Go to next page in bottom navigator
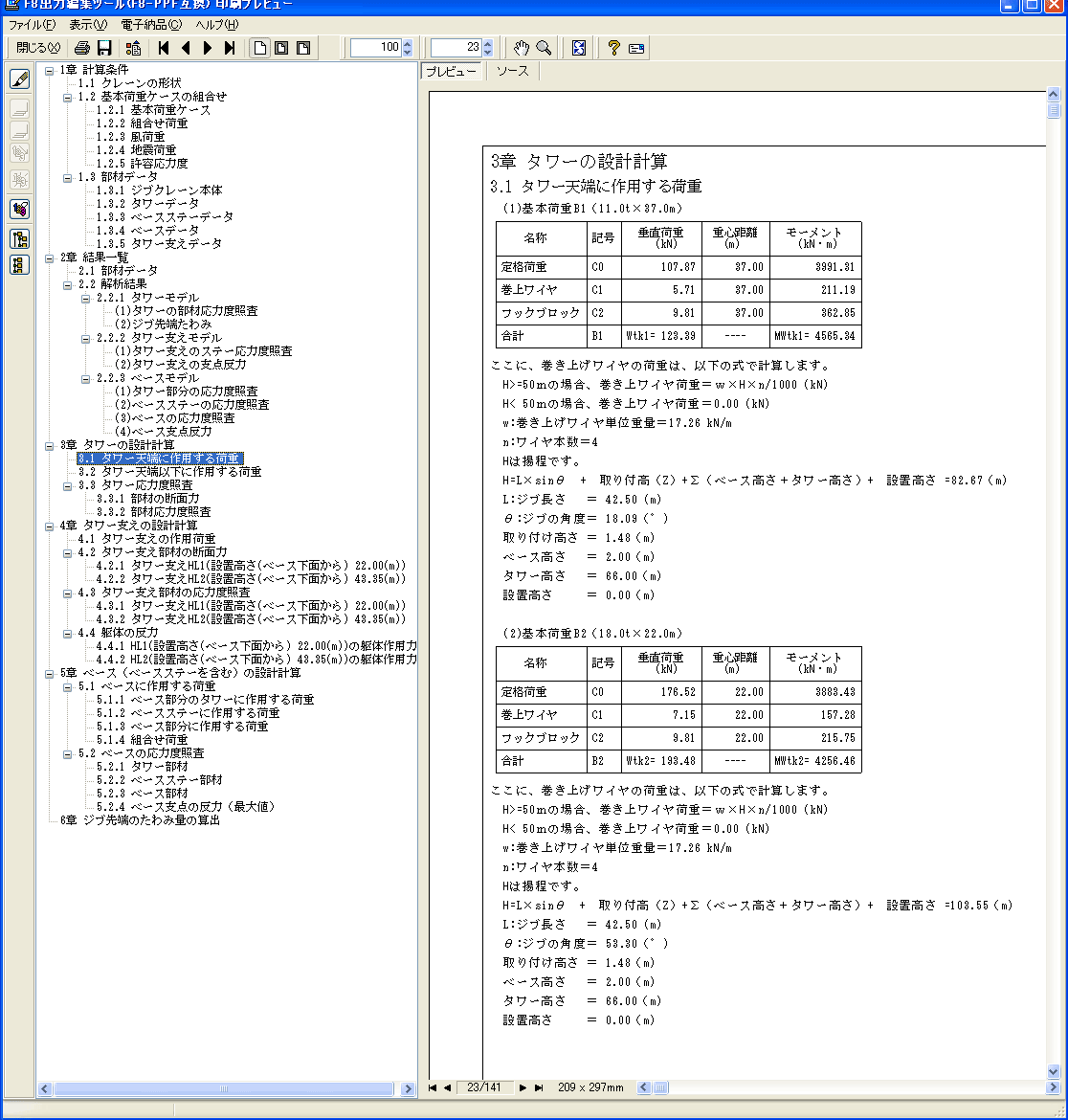This screenshot has width=1068, height=1120. (523, 1087)
